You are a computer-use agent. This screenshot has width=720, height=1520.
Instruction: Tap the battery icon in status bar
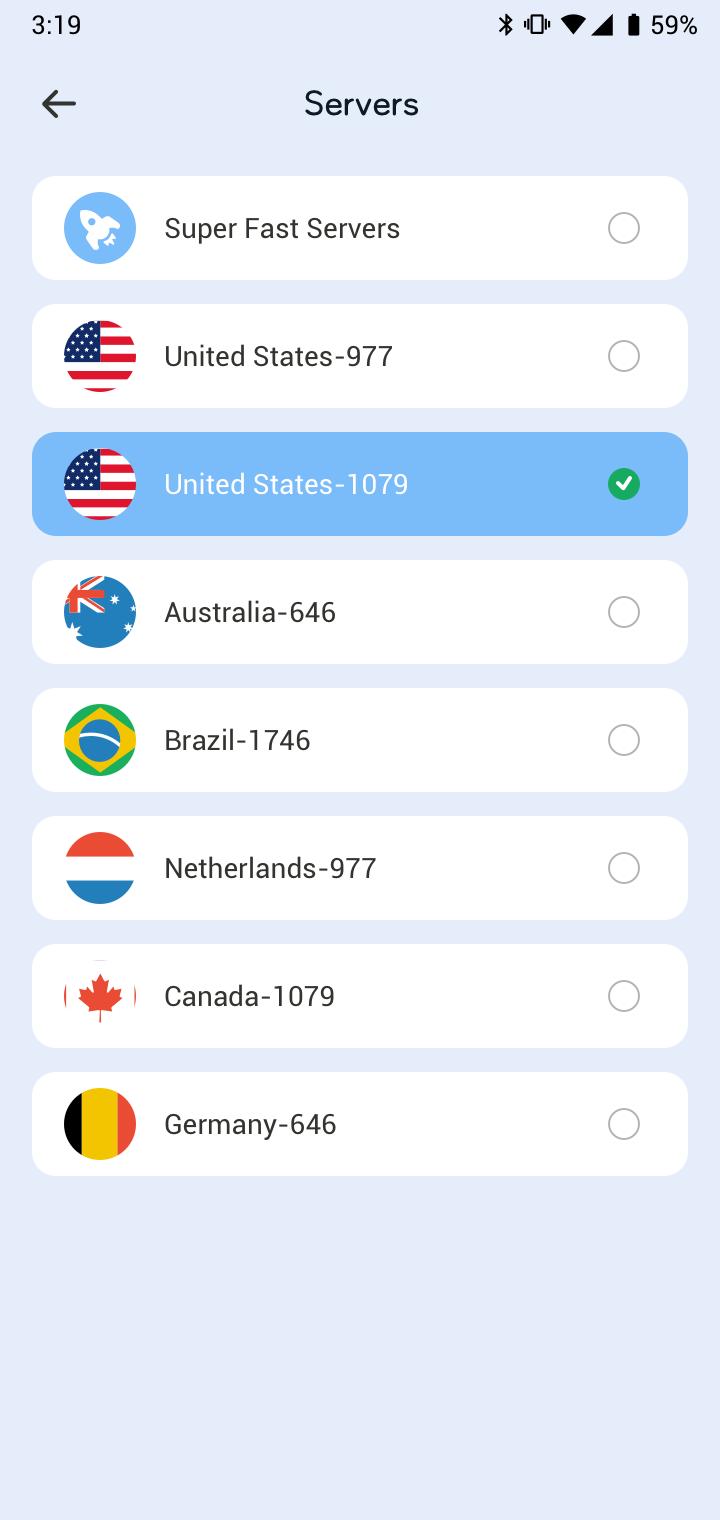click(x=633, y=25)
